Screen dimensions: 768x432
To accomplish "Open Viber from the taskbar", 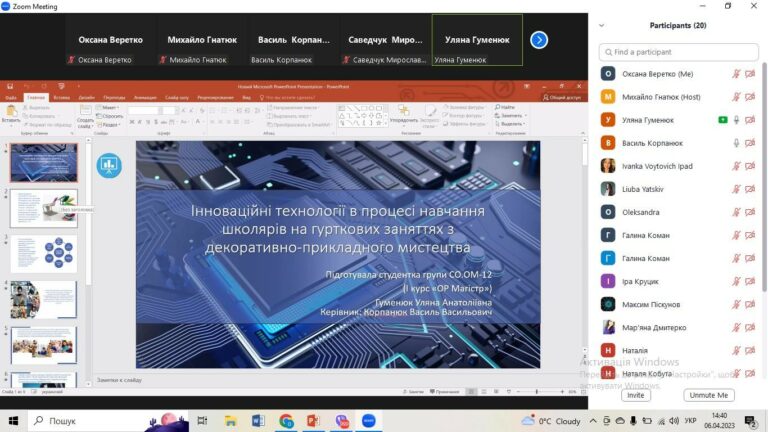I will pos(341,421).
